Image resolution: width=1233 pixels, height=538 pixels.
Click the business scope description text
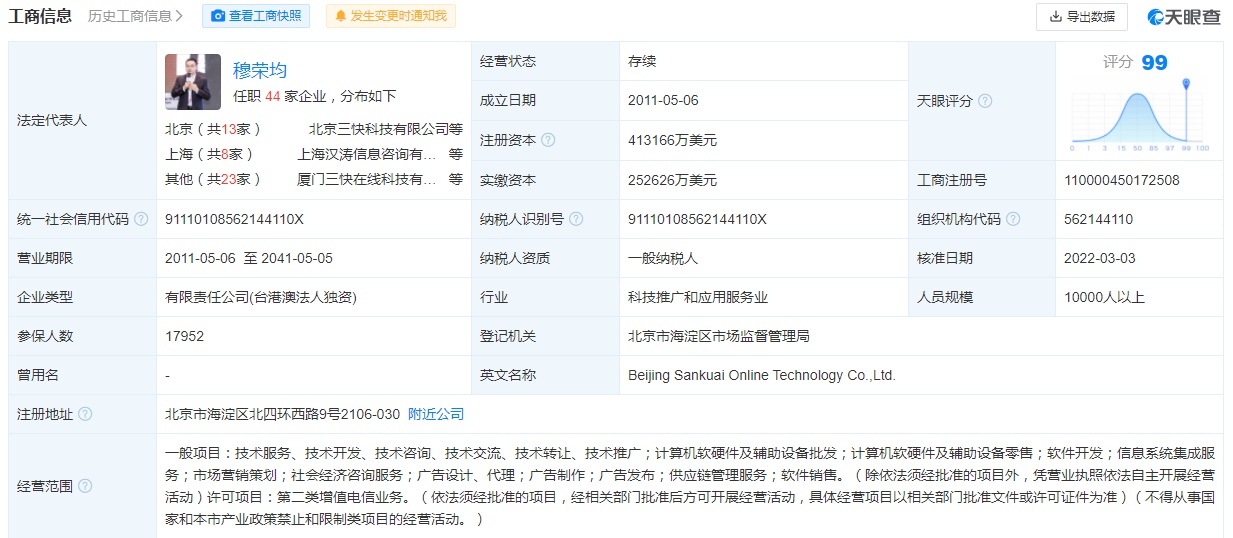click(x=690, y=486)
